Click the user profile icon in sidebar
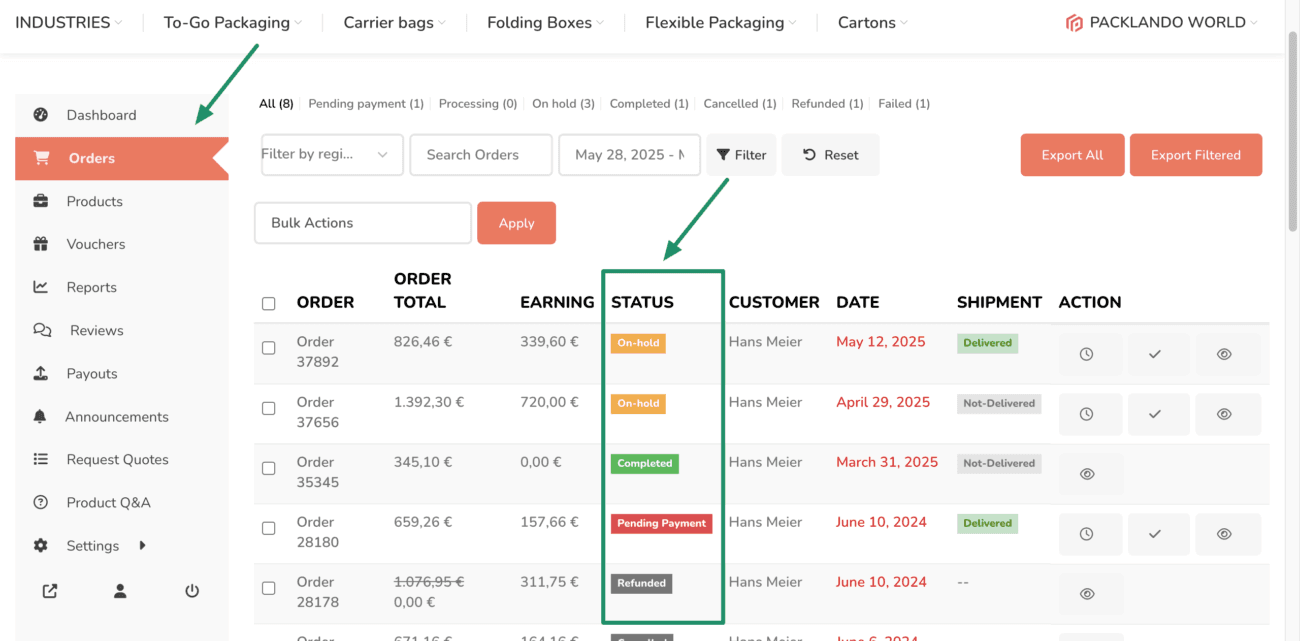1300x641 pixels. click(120, 591)
